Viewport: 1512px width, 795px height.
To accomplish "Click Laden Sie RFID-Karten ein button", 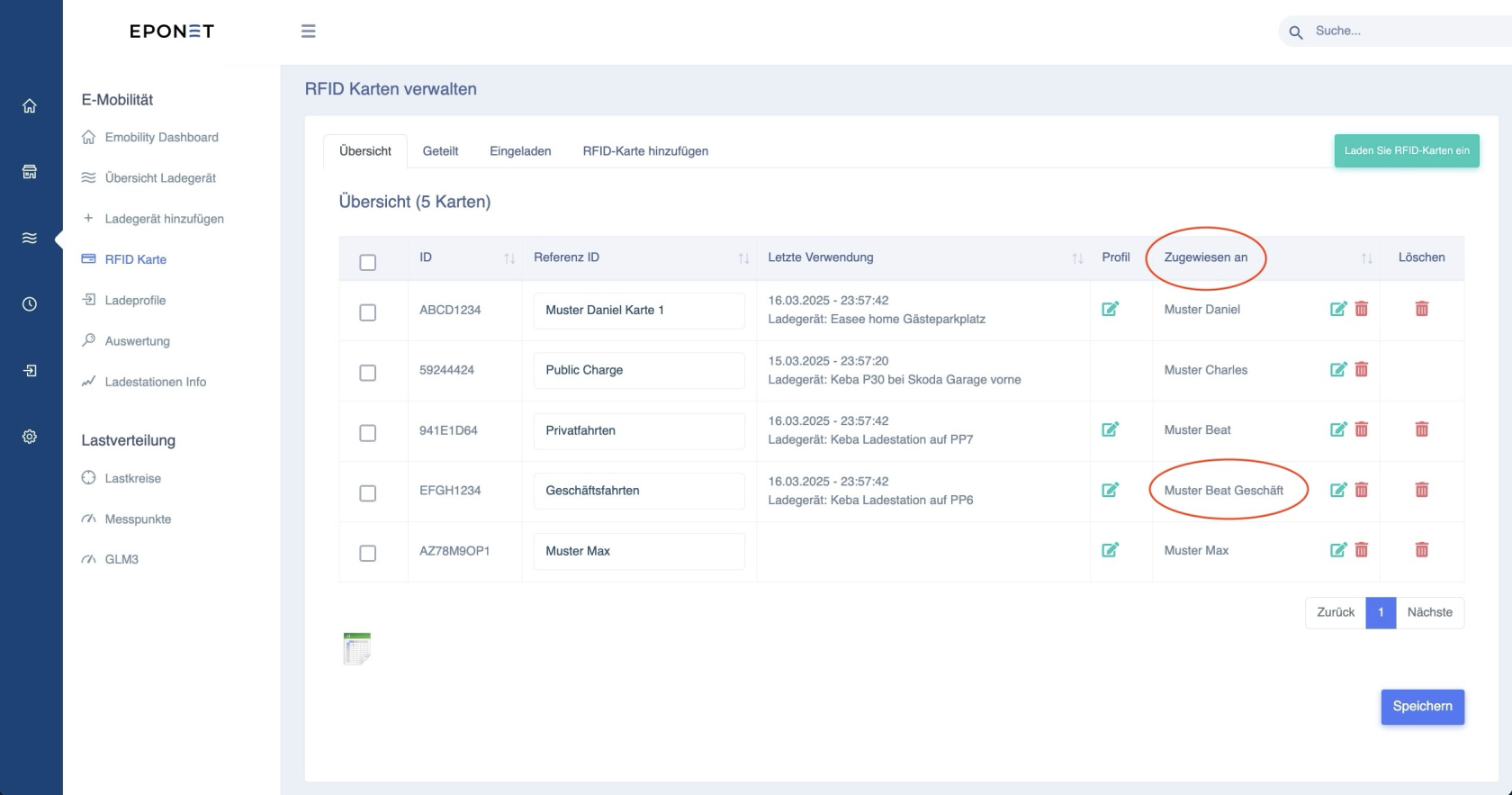I will (x=1407, y=150).
